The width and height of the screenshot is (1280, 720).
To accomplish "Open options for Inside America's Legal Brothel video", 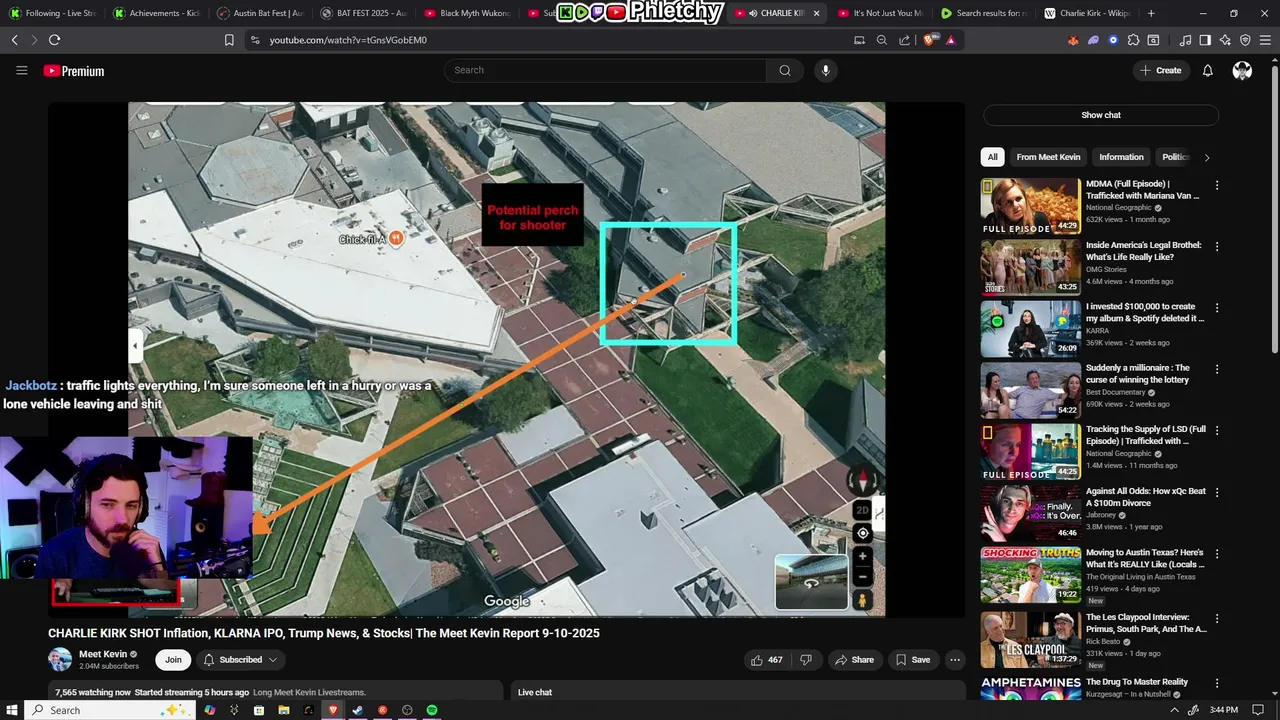I will point(1217,246).
